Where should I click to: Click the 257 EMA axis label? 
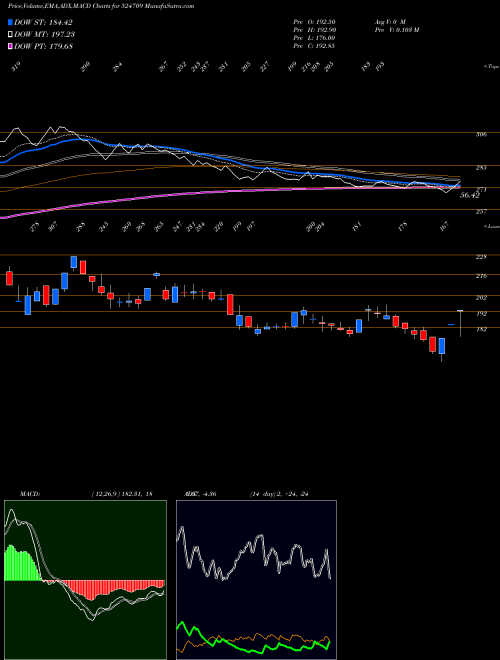tap(481, 212)
